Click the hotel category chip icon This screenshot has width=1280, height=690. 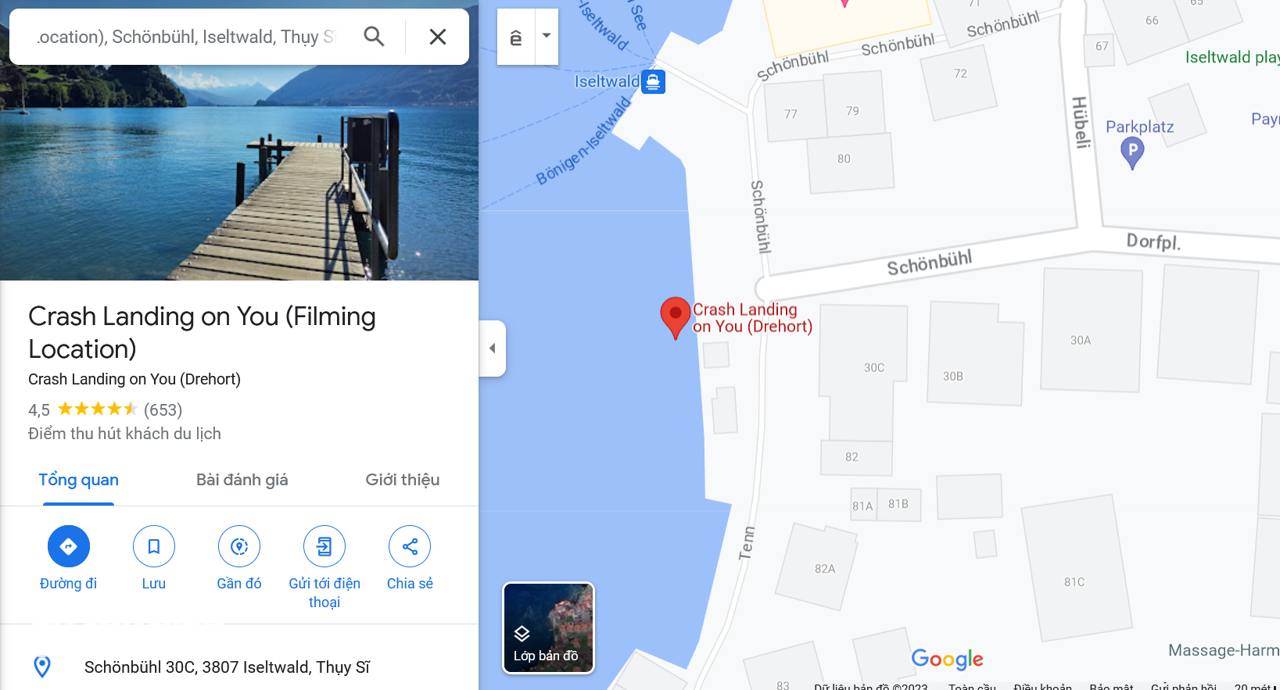(x=516, y=37)
